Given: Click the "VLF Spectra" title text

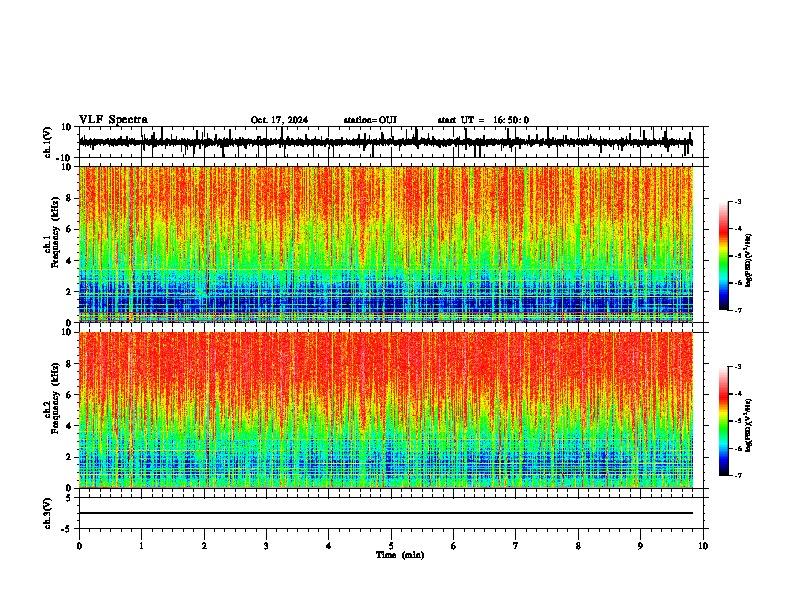Looking at the screenshot, I should 113,120.
